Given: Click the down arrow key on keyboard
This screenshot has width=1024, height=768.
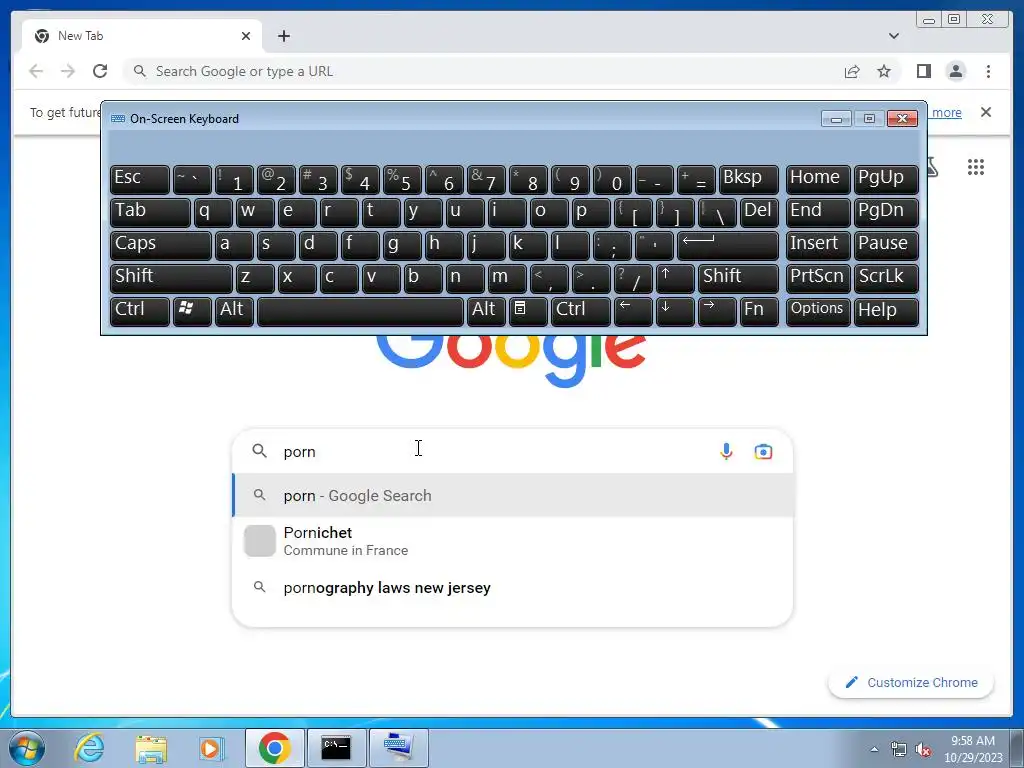Looking at the screenshot, I should 675,311.
